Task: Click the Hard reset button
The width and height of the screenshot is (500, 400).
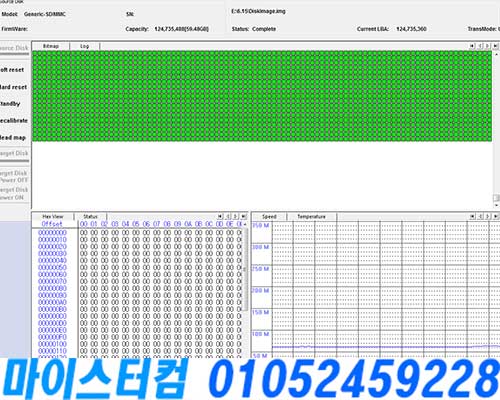Action: click(13, 87)
